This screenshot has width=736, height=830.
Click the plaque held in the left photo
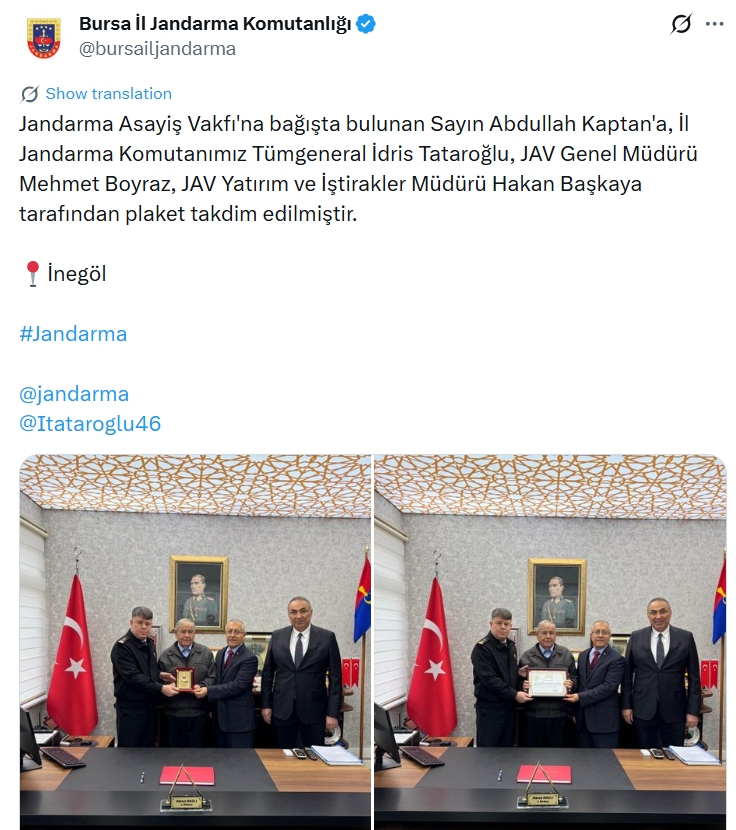coord(184,679)
